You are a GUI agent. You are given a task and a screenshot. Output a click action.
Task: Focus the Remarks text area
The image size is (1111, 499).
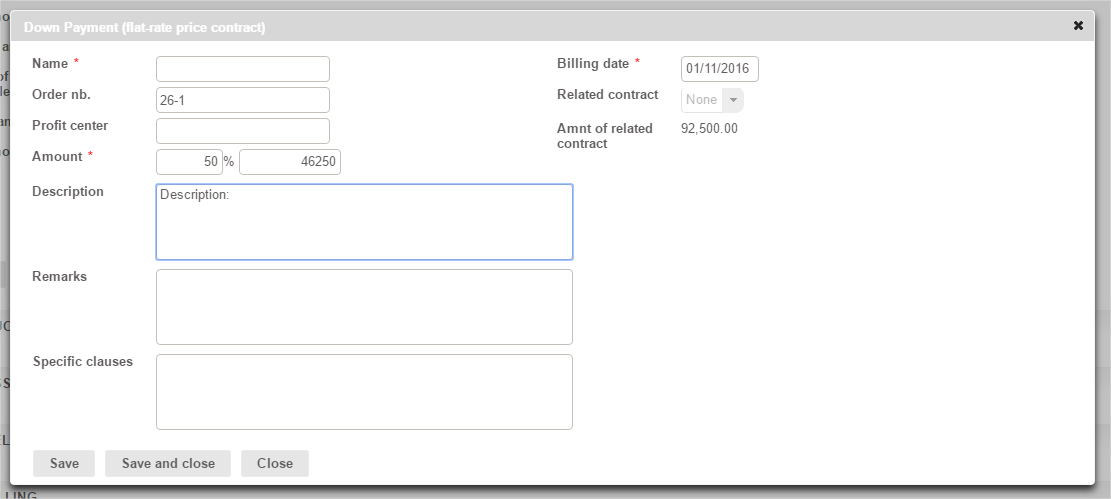[364, 307]
